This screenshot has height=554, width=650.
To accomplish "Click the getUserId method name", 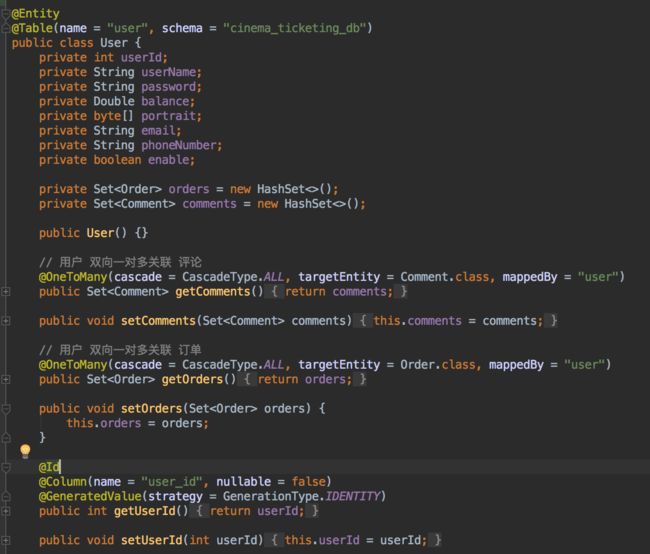I will point(145,511).
